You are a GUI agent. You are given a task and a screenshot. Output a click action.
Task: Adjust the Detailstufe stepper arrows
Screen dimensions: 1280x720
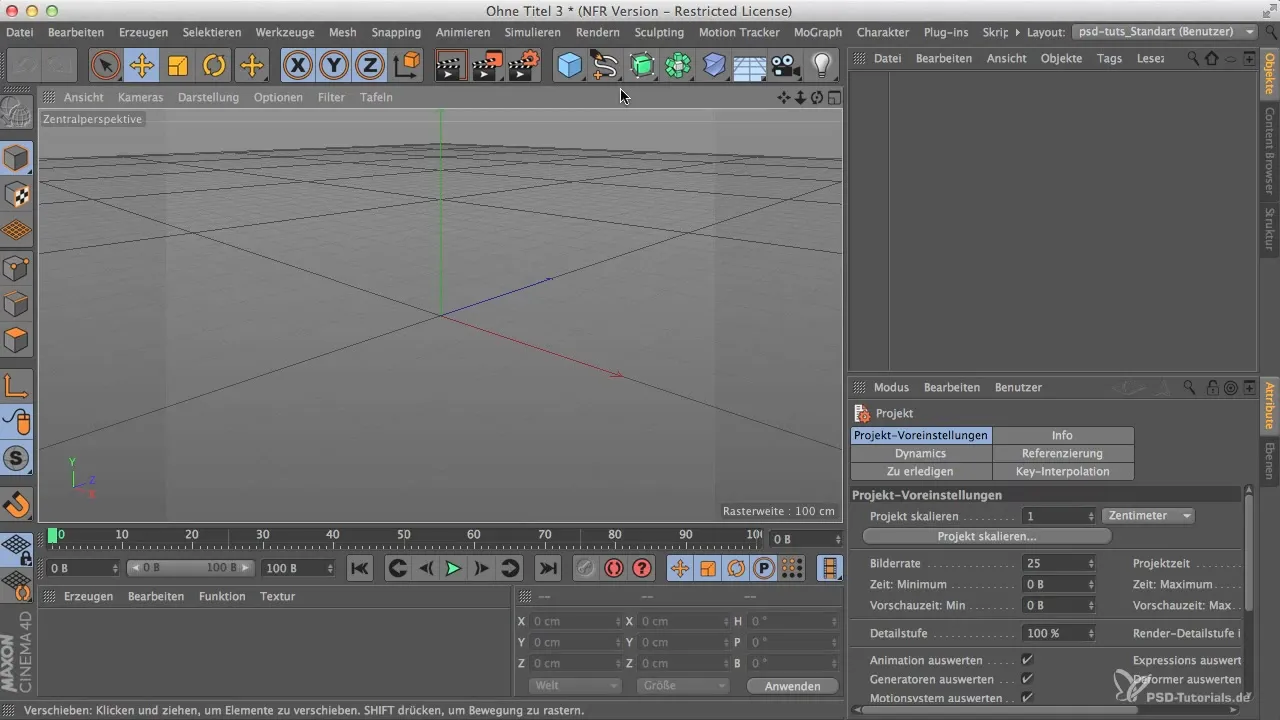[x=1091, y=633]
